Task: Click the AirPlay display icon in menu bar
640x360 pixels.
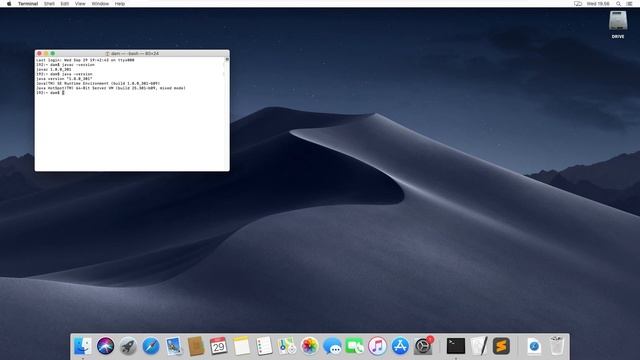Action: tap(578, 4)
